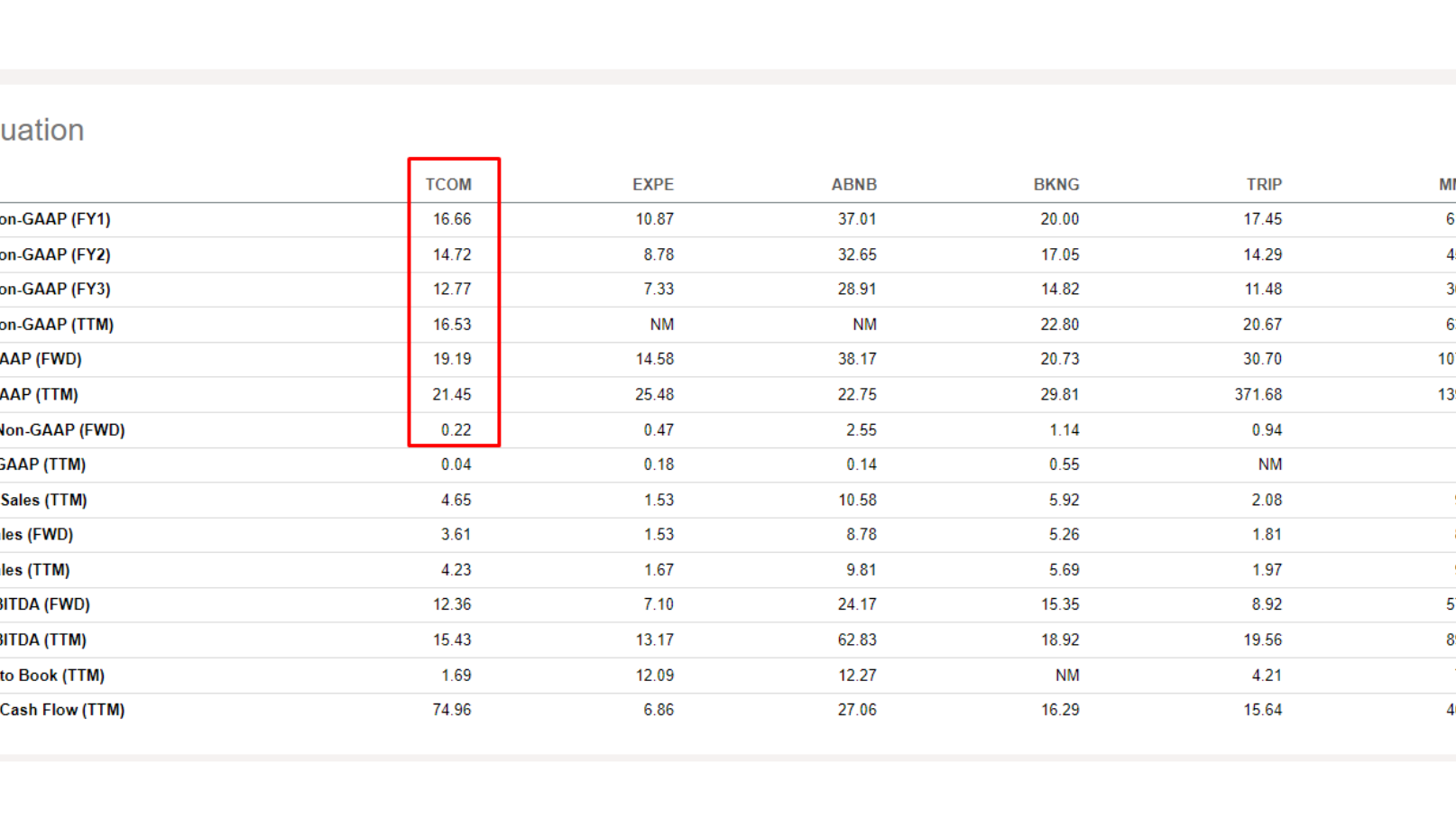Click the TCOM value 4.65

coord(456,500)
